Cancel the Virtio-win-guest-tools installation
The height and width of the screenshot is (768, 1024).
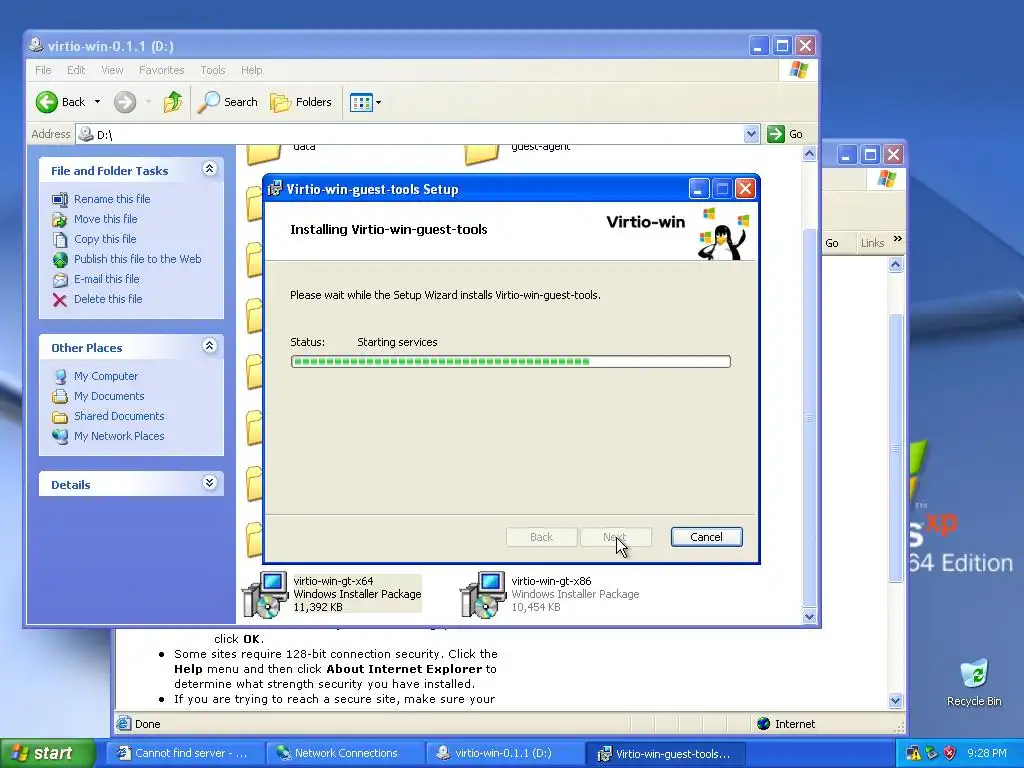click(707, 537)
